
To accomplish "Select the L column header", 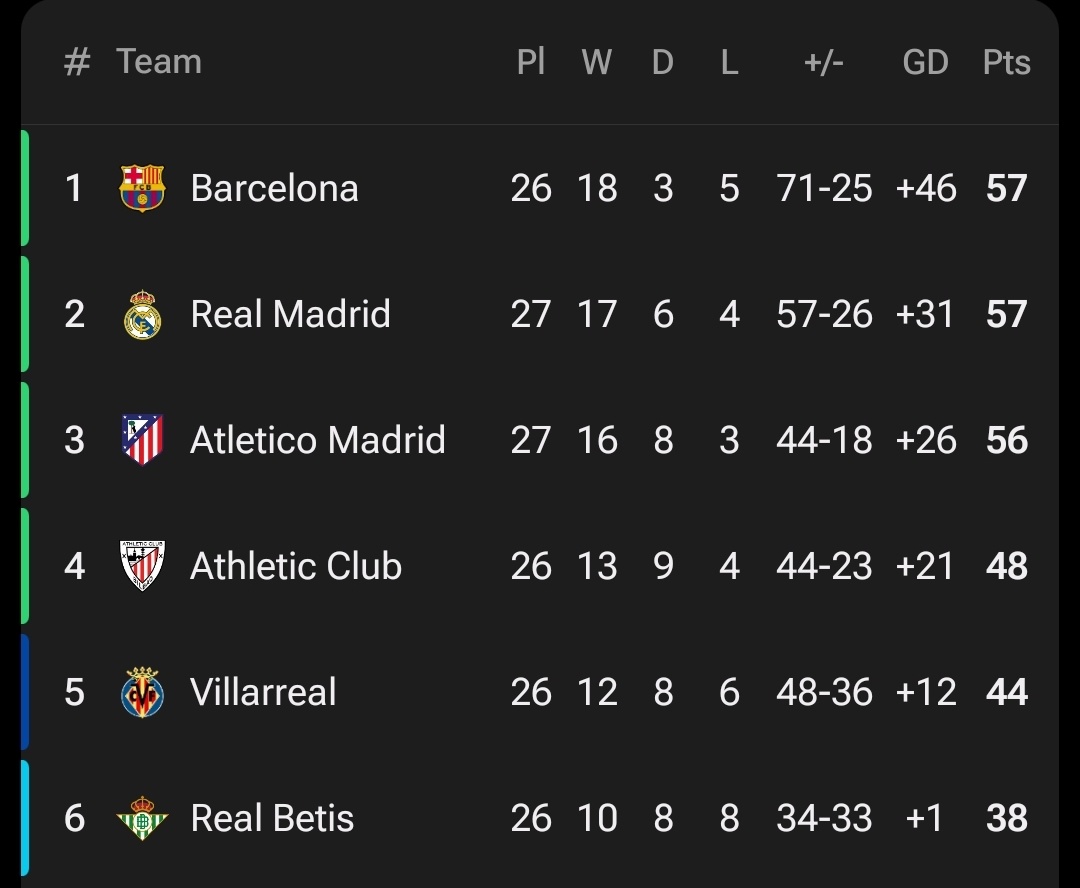I will click(x=729, y=61).
